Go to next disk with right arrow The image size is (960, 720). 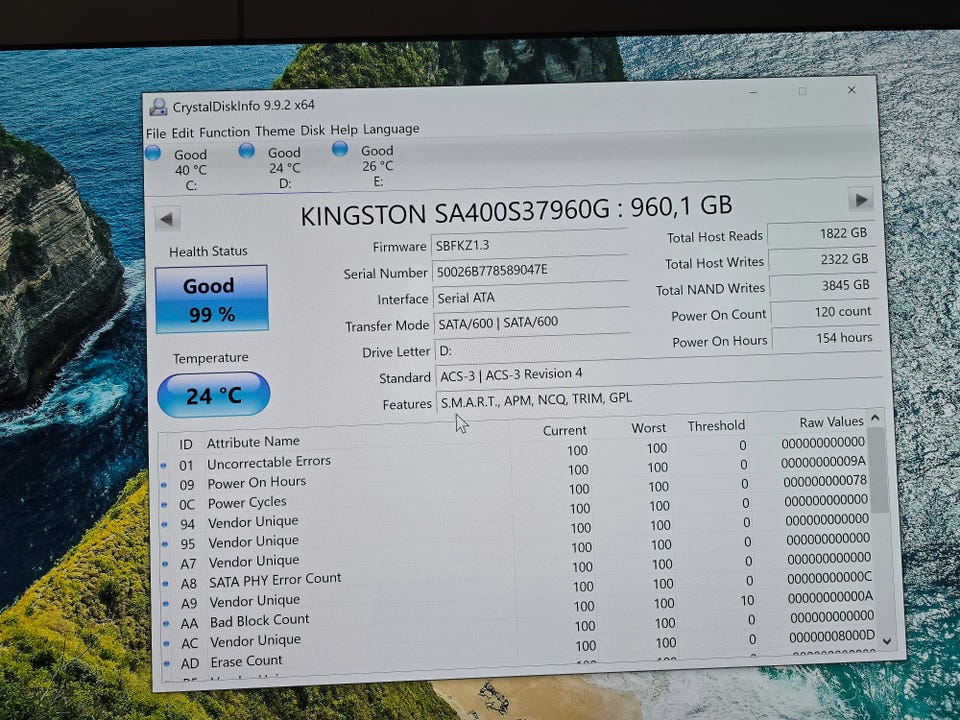[860, 199]
